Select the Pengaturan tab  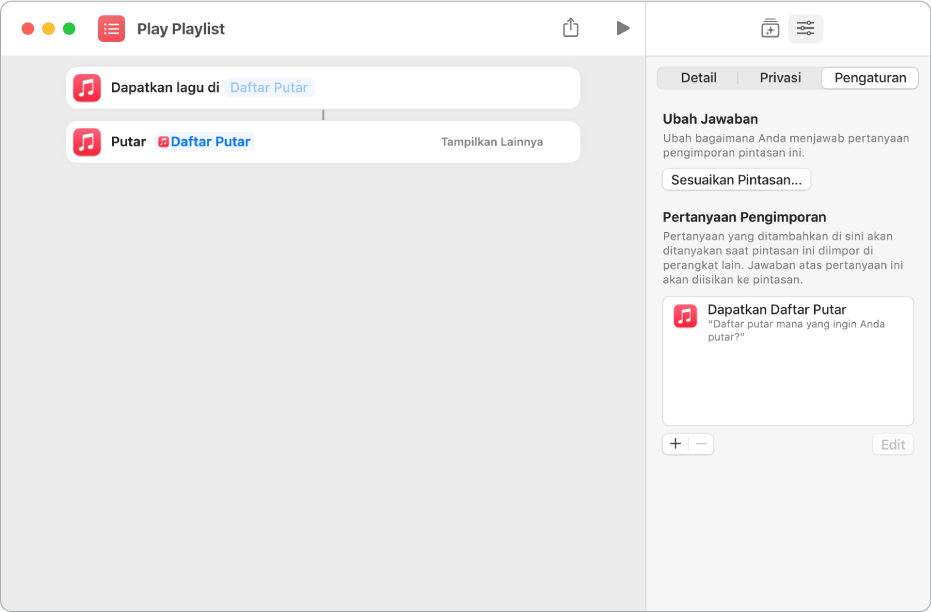(x=870, y=78)
